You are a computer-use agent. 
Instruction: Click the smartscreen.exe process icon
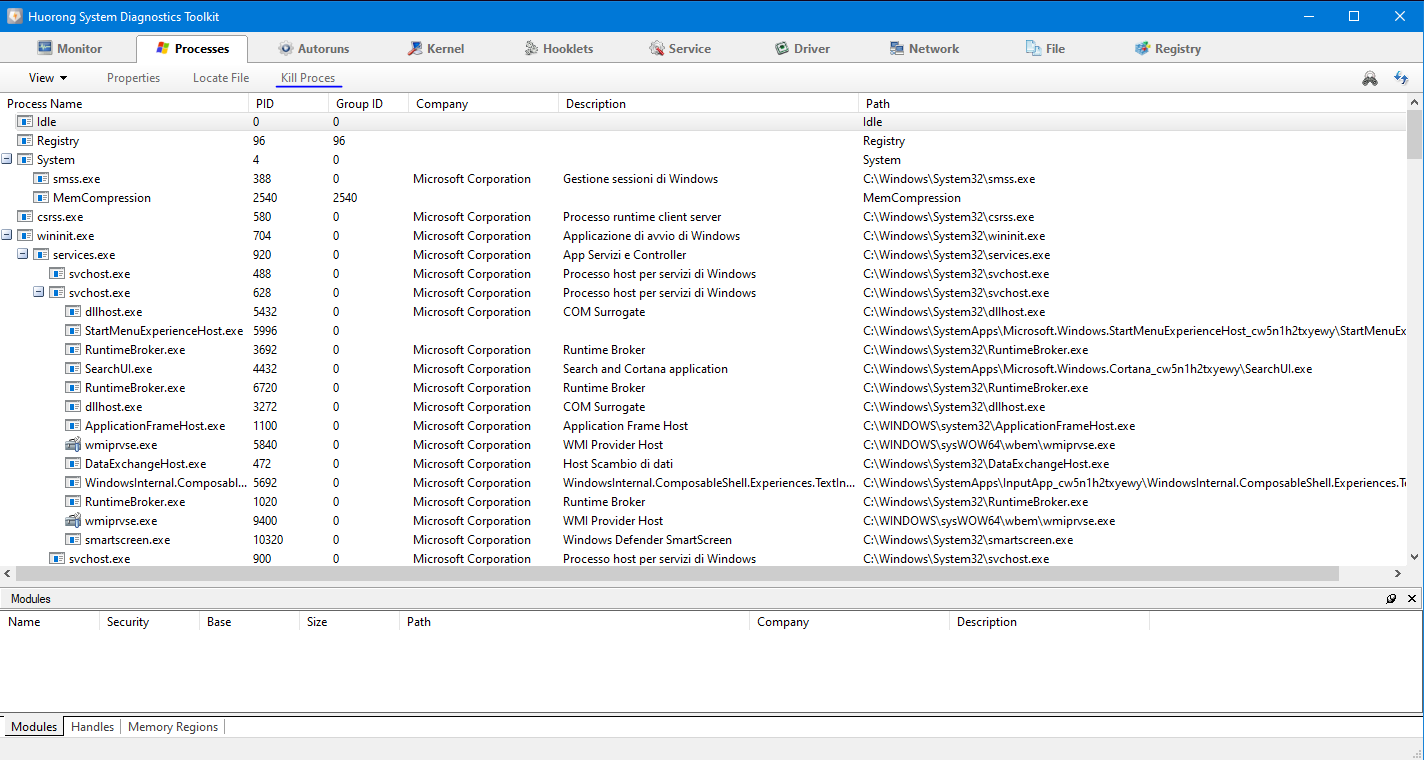pos(72,540)
